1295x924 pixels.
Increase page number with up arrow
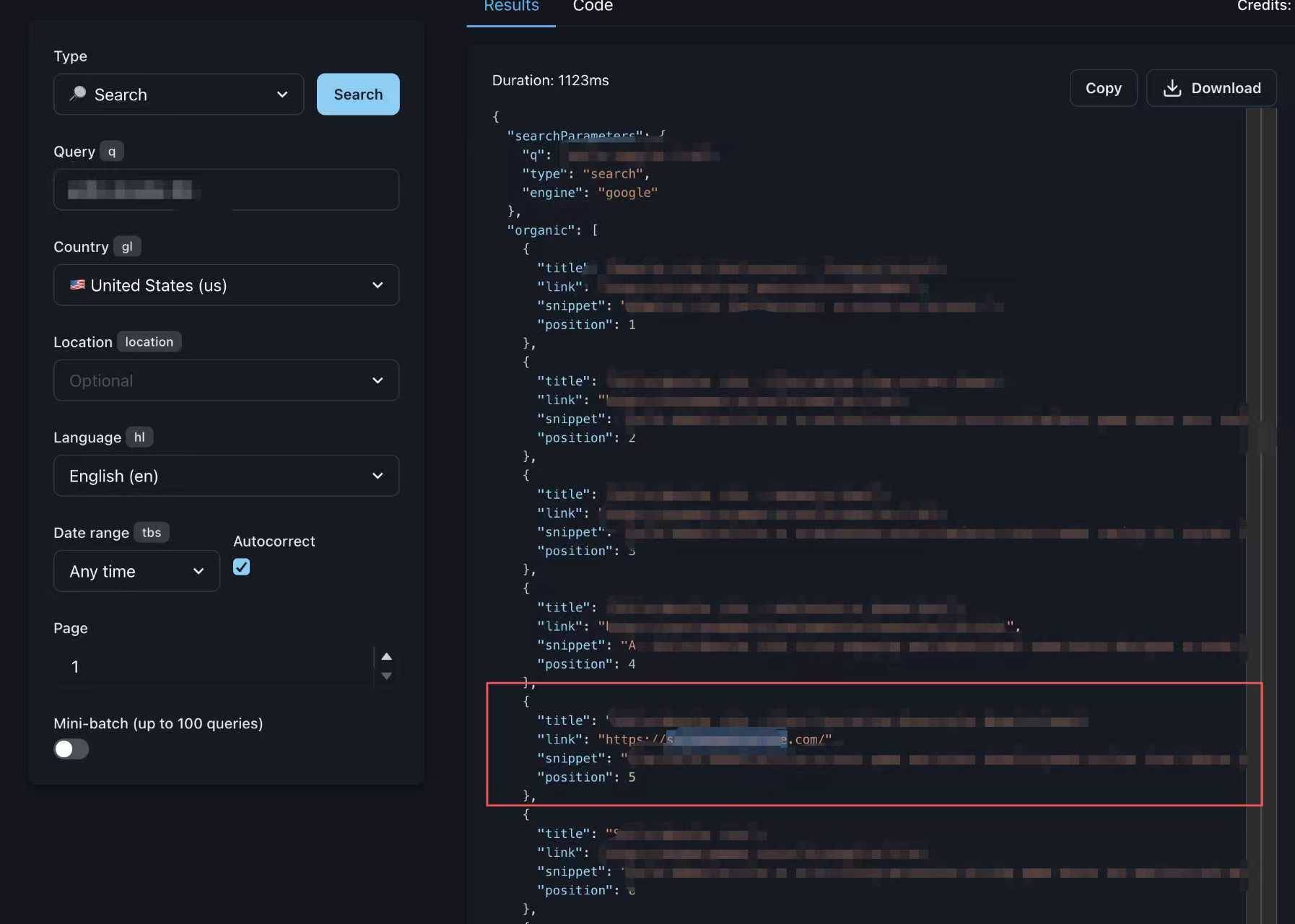[x=387, y=656]
